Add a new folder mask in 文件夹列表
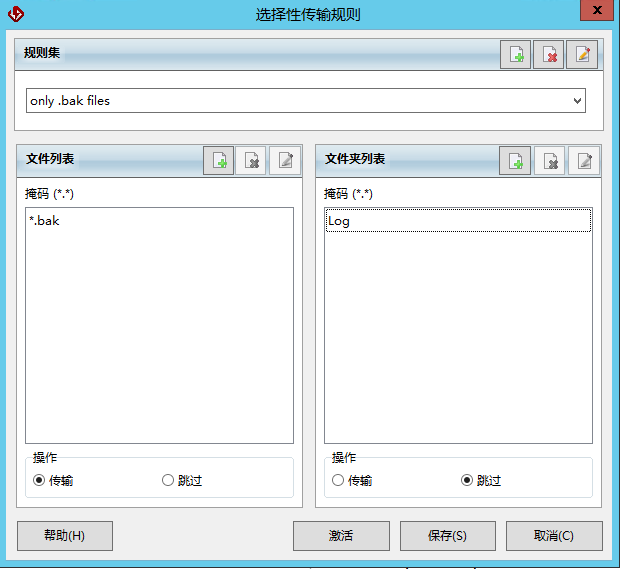The image size is (620, 569). point(515,160)
